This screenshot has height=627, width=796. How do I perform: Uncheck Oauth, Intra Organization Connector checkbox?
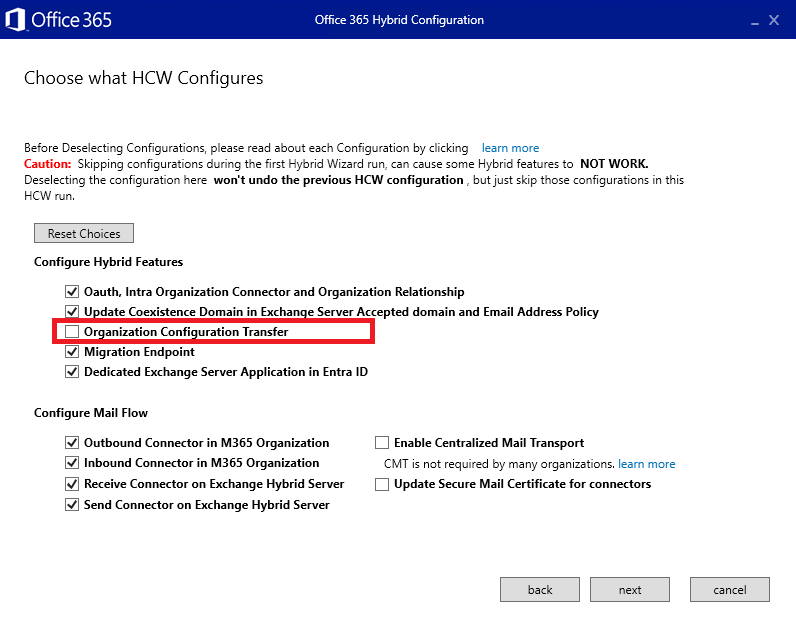[72, 291]
